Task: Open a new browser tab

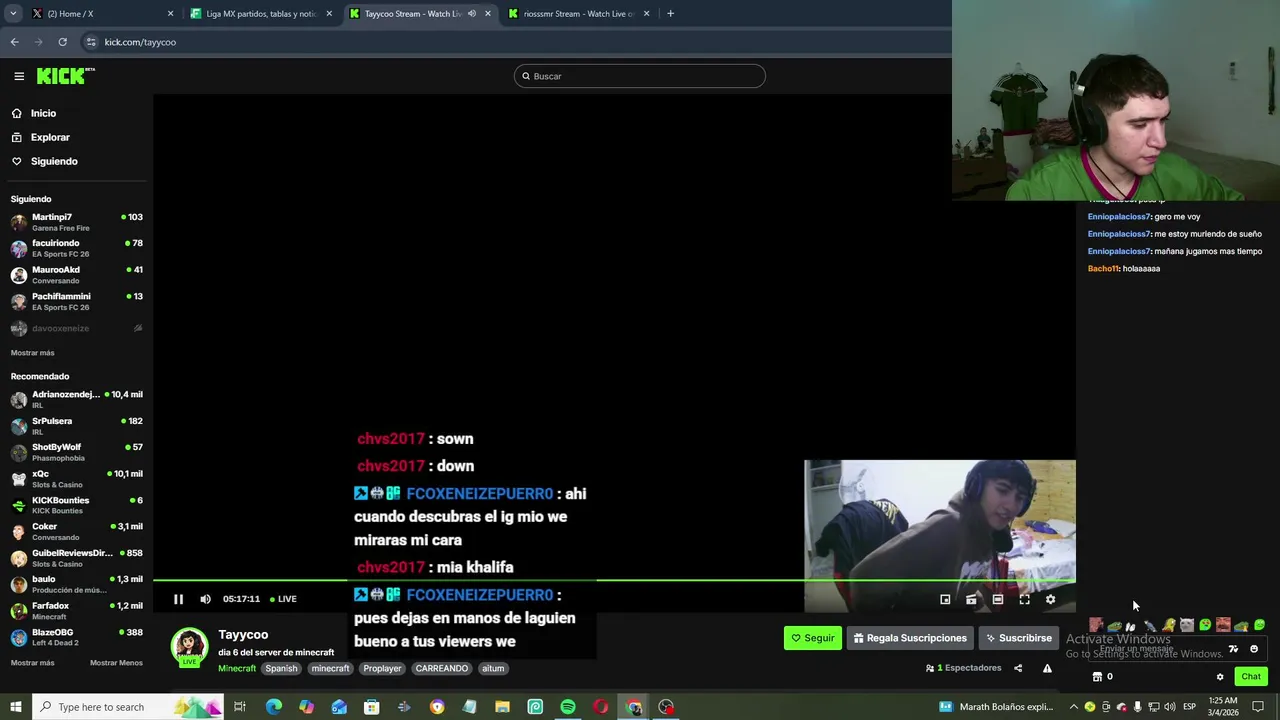Action: tap(670, 14)
